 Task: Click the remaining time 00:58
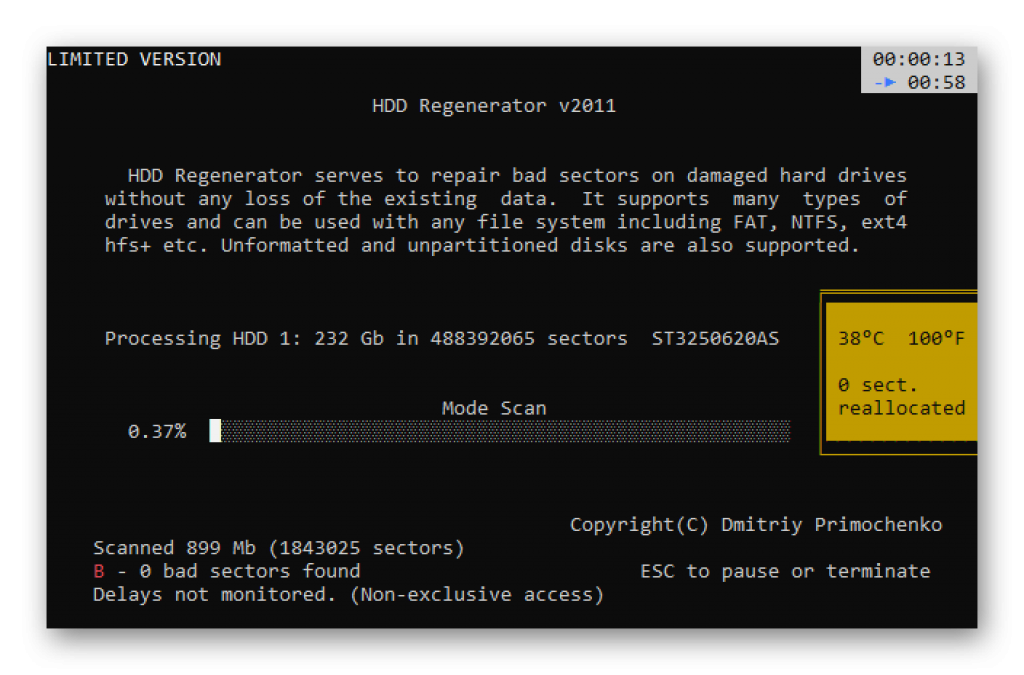click(x=936, y=82)
